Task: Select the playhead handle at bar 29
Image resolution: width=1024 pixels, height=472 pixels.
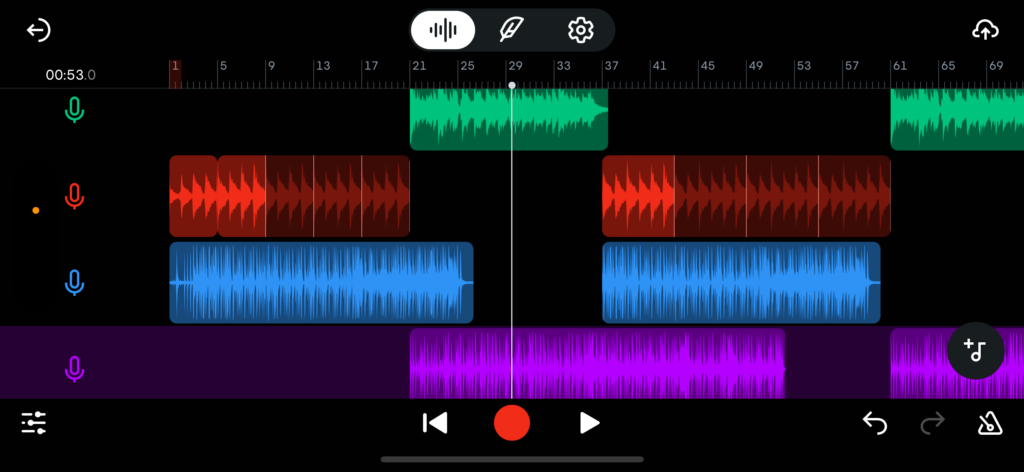Action: pyautogui.click(x=512, y=85)
